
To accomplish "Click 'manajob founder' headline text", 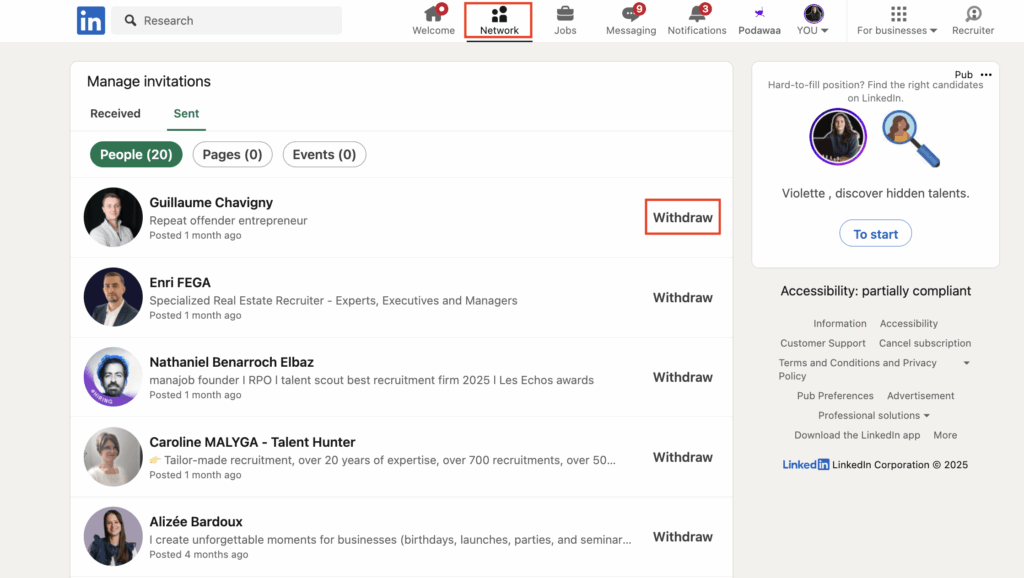I will pos(372,380).
